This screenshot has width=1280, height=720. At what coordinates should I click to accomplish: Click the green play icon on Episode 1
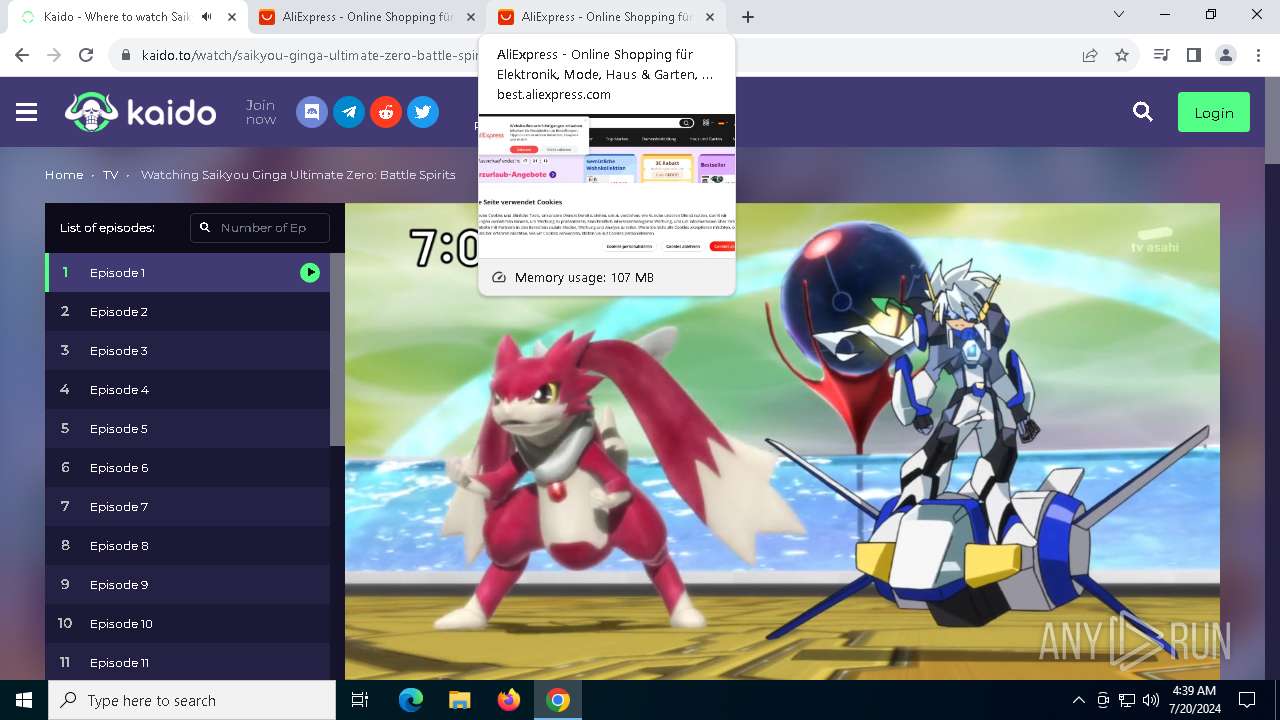tap(310, 272)
